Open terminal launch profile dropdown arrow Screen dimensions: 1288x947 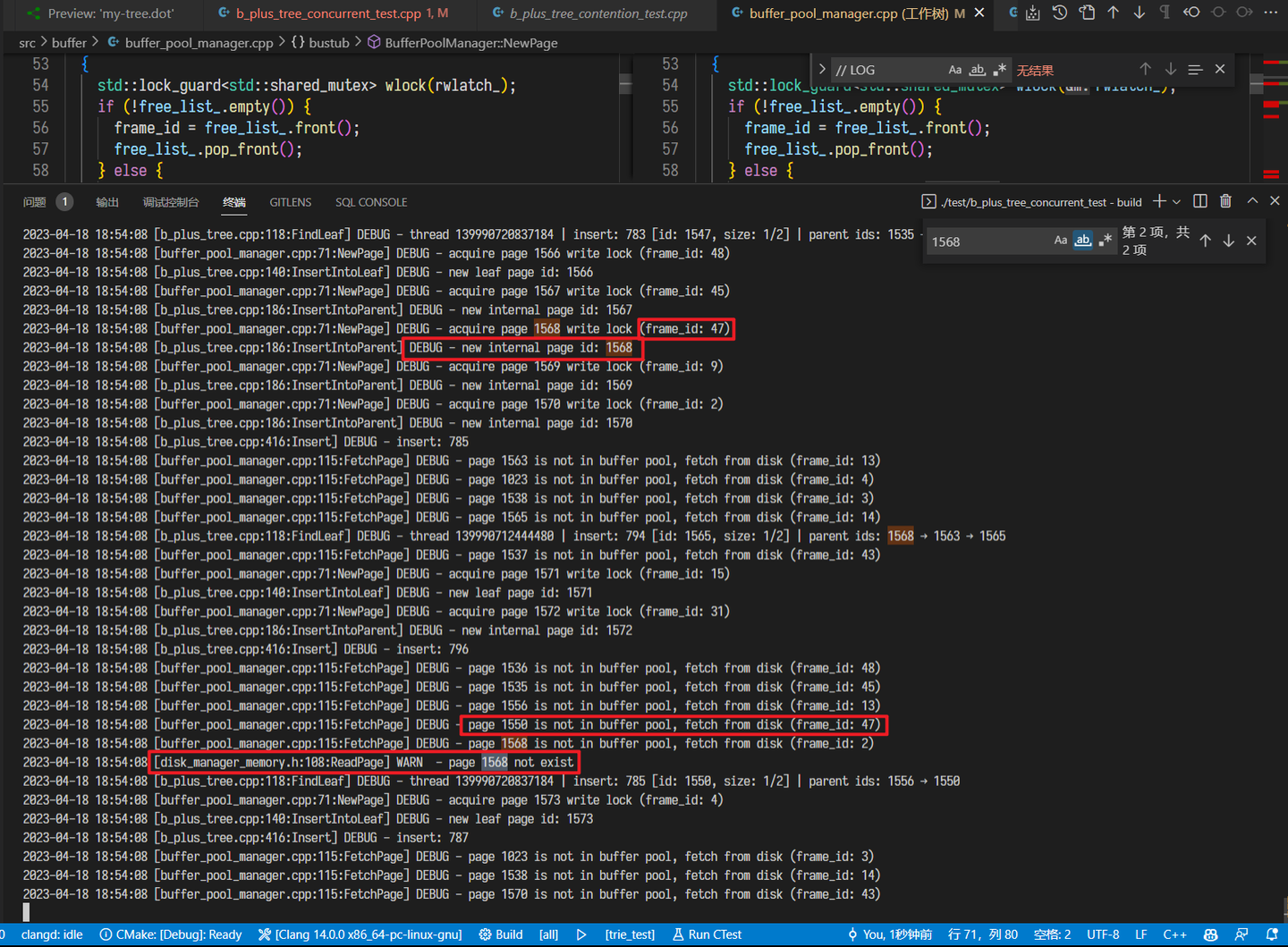click(x=1176, y=201)
